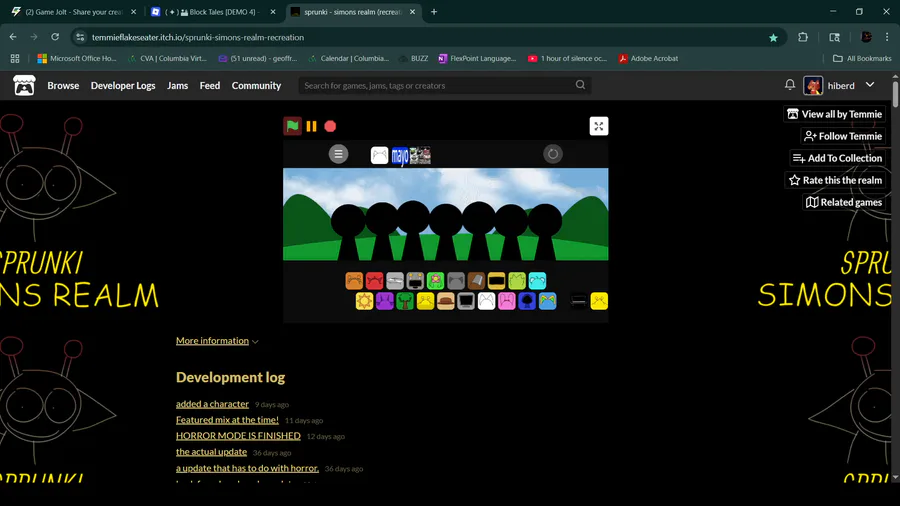Pick the yellow sun character icon
The width and height of the screenshot is (900, 506).
coord(364,301)
